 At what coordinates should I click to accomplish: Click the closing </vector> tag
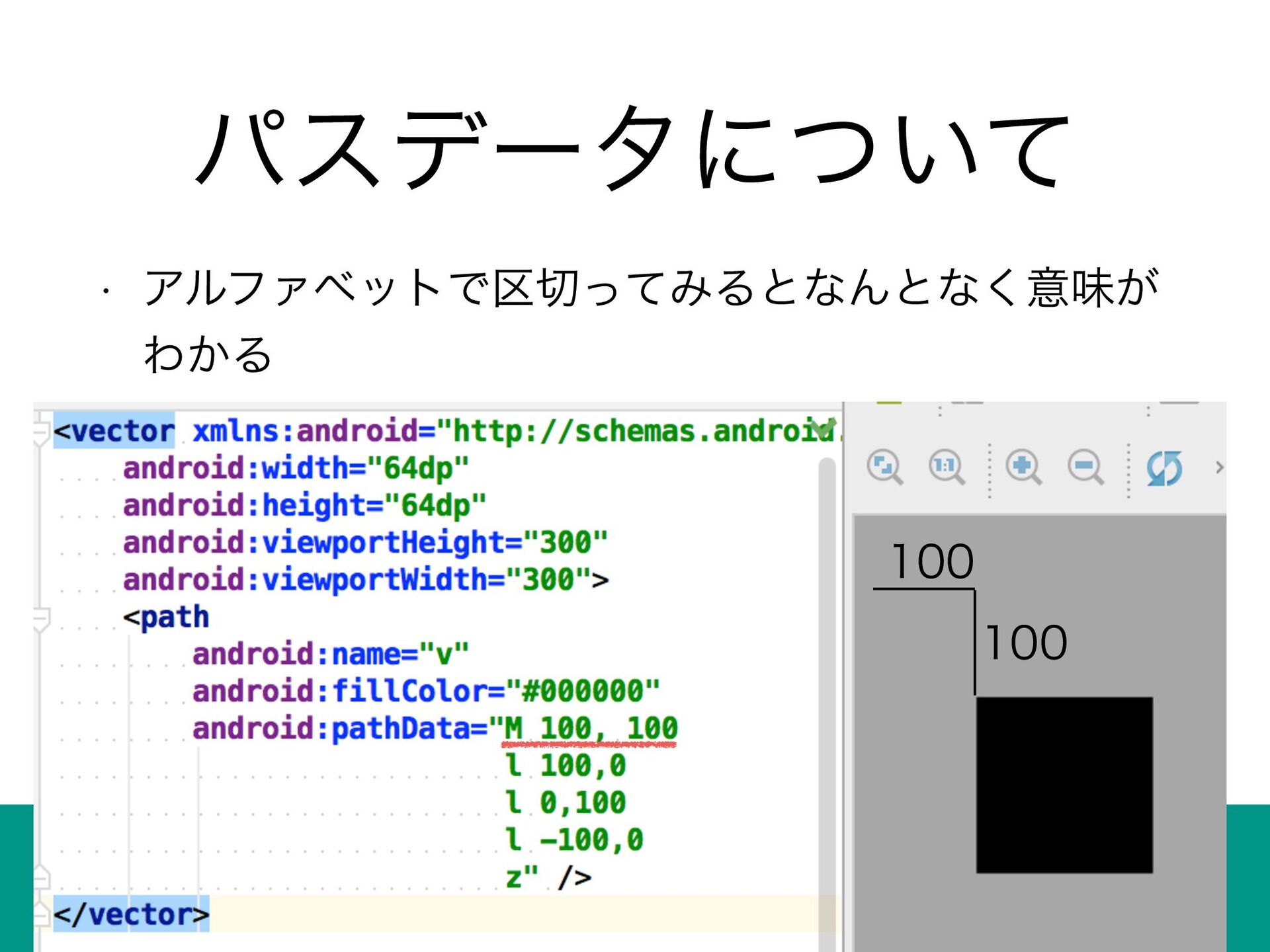tap(131, 914)
